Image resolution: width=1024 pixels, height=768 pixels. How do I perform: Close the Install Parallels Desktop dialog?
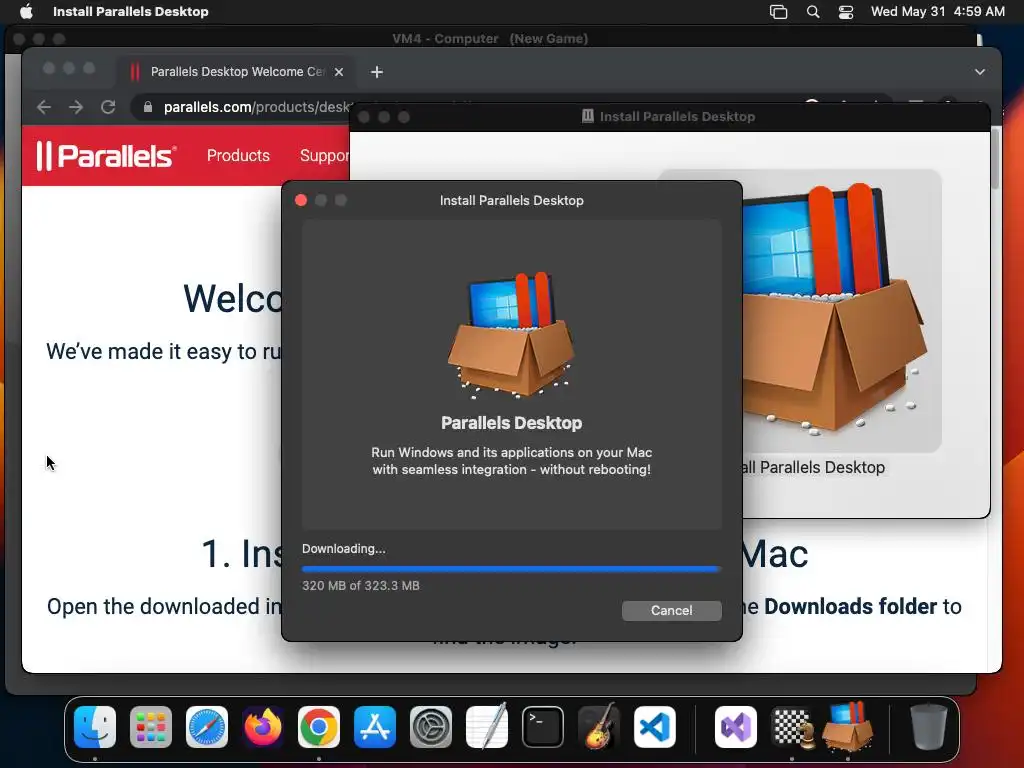pyautogui.click(x=301, y=200)
